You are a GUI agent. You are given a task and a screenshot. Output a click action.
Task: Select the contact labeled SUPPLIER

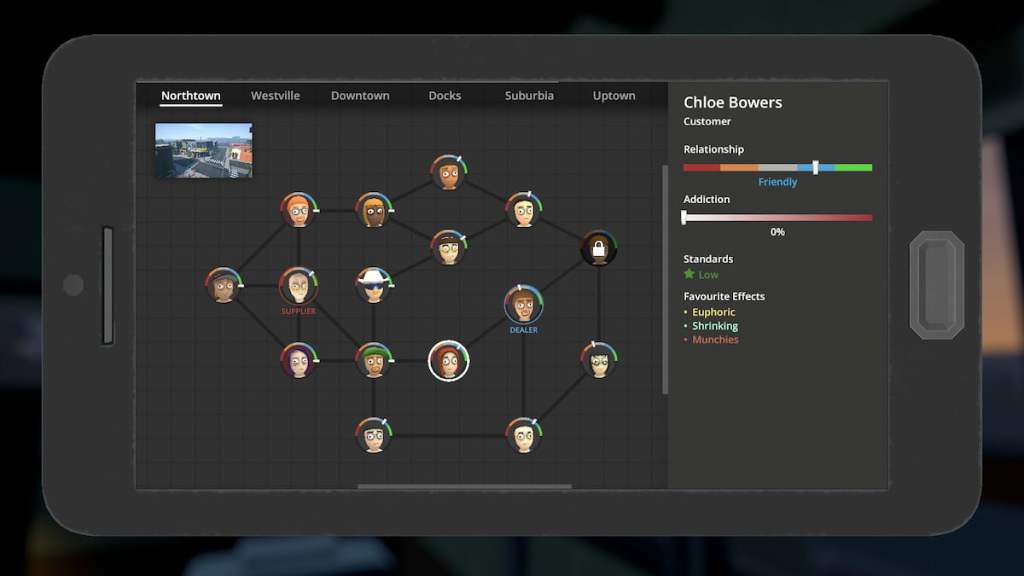pos(298,286)
